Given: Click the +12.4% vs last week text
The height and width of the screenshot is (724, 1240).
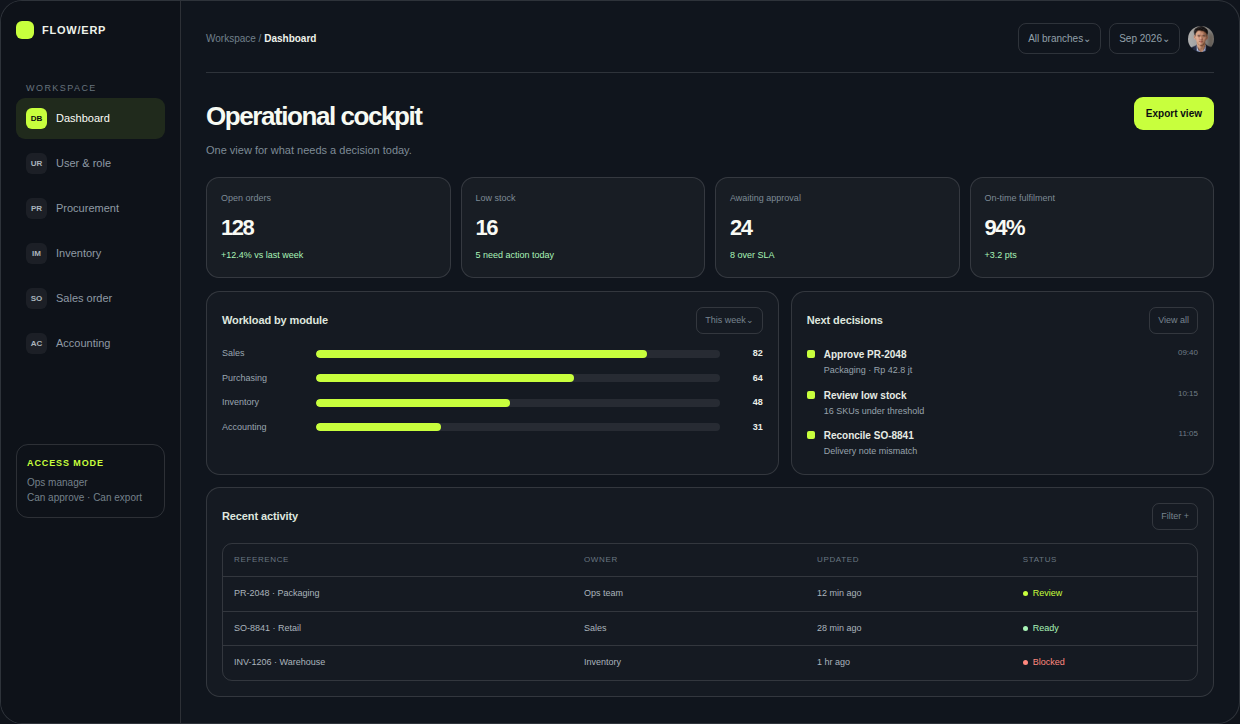Looking at the screenshot, I should point(262,255).
